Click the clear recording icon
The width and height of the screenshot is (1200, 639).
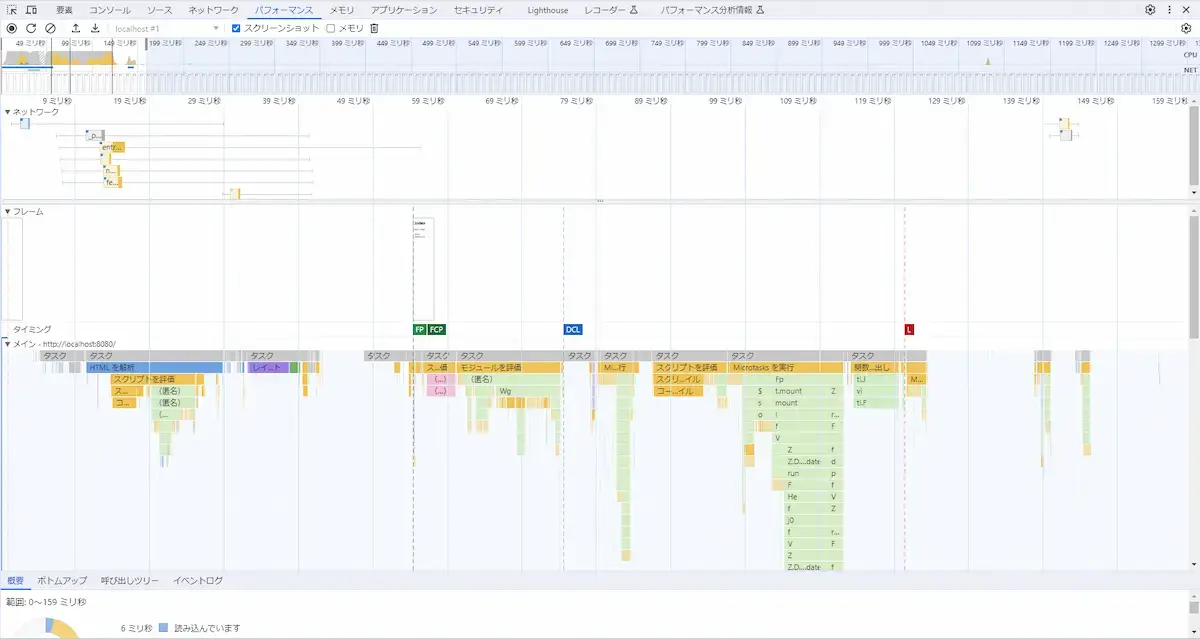point(51,28)
